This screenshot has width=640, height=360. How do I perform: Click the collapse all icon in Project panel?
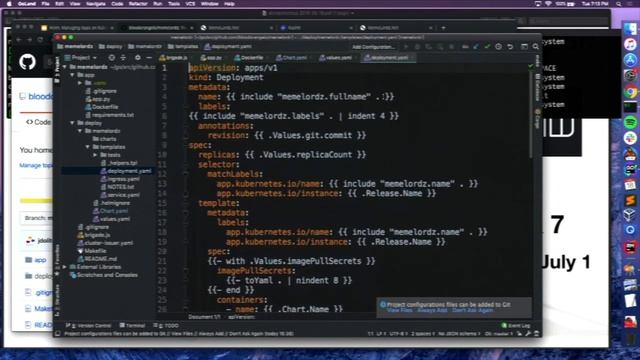123,58
